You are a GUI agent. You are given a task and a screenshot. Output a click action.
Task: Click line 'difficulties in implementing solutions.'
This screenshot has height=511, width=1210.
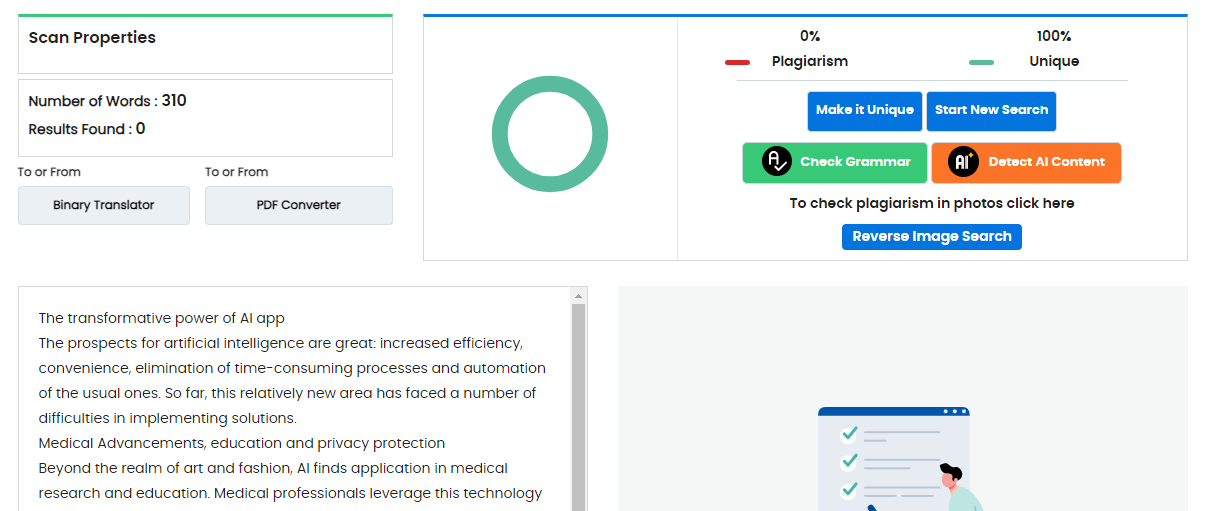pyautogui.click(x=168, y=418)
